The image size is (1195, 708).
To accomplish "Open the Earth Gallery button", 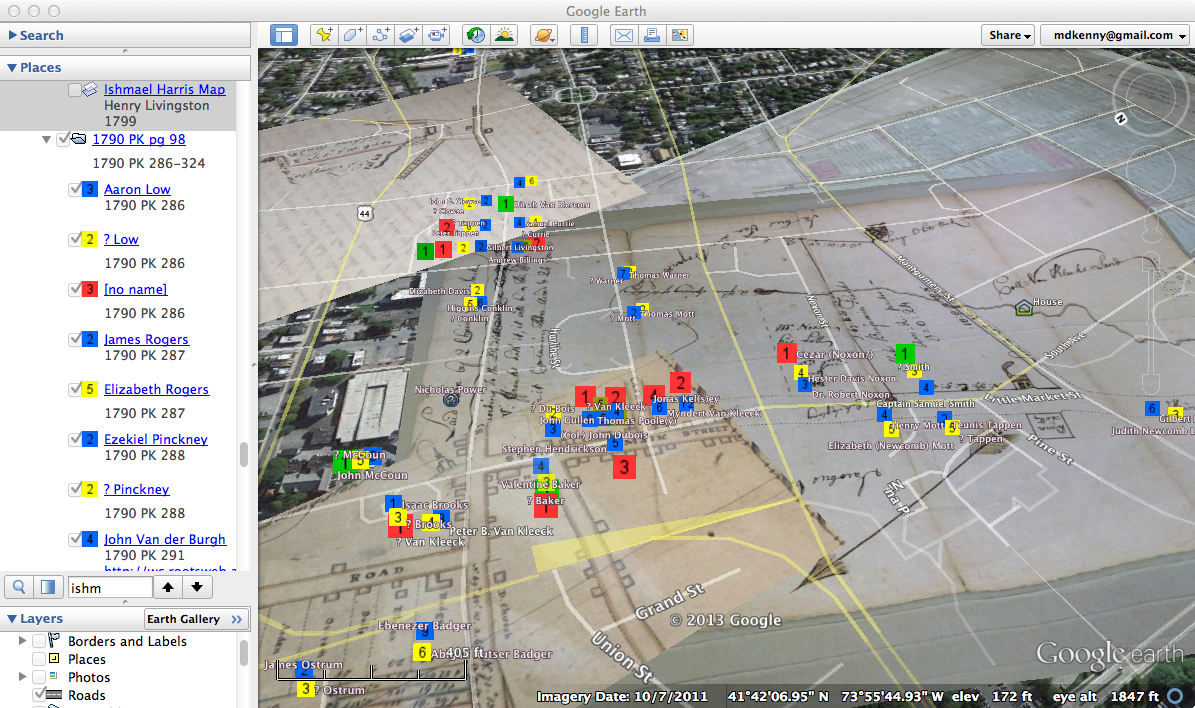I will 195,619.
